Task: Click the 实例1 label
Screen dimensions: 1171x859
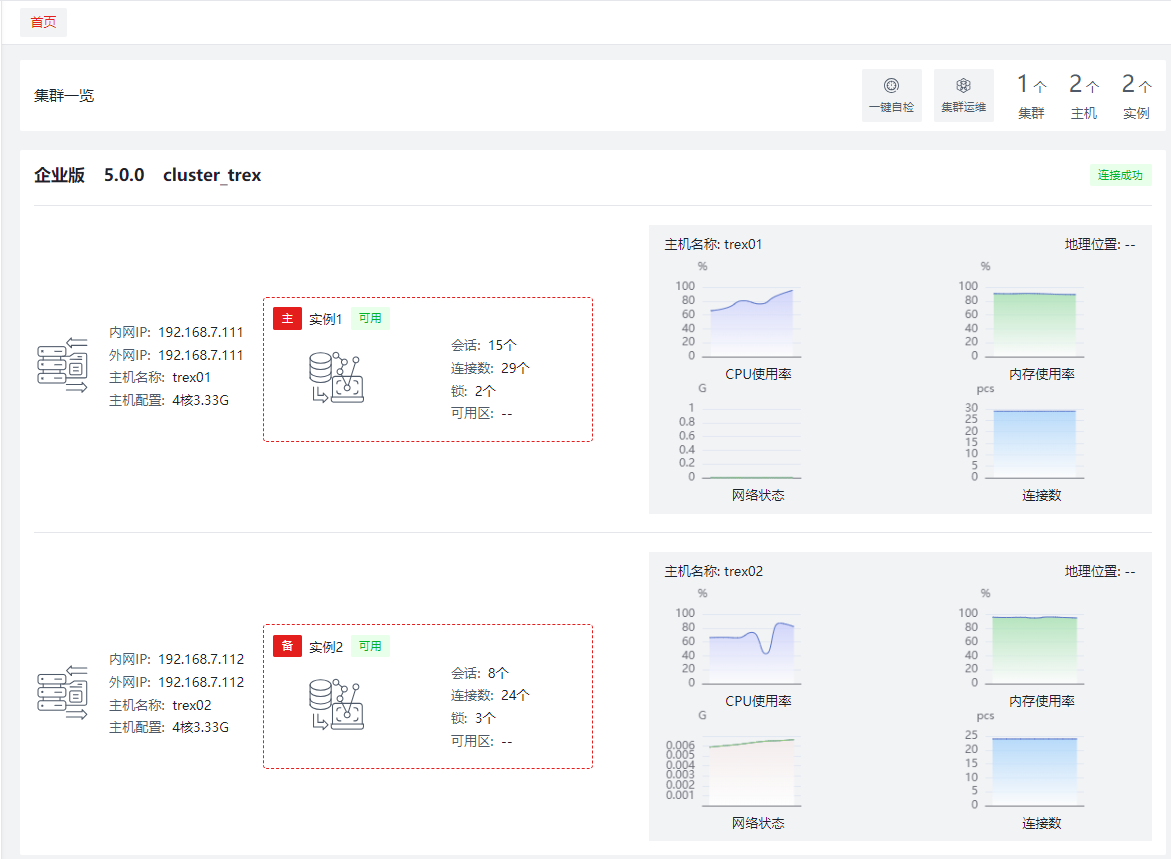Action: 326,320
